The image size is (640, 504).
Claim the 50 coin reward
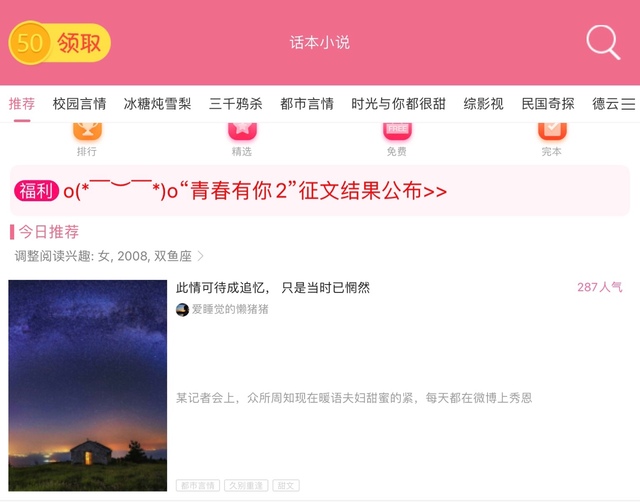[x=60, y=42]
